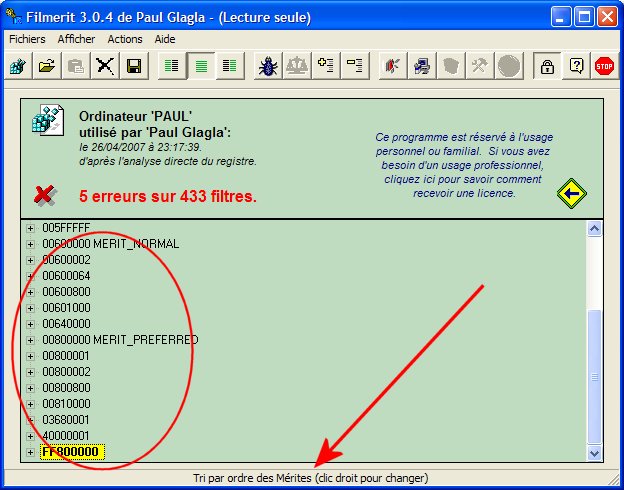Click the black X delete toolbar icon
Viewport: 624px width, 490px height.
pyautogui.click(x=105, y=66)
